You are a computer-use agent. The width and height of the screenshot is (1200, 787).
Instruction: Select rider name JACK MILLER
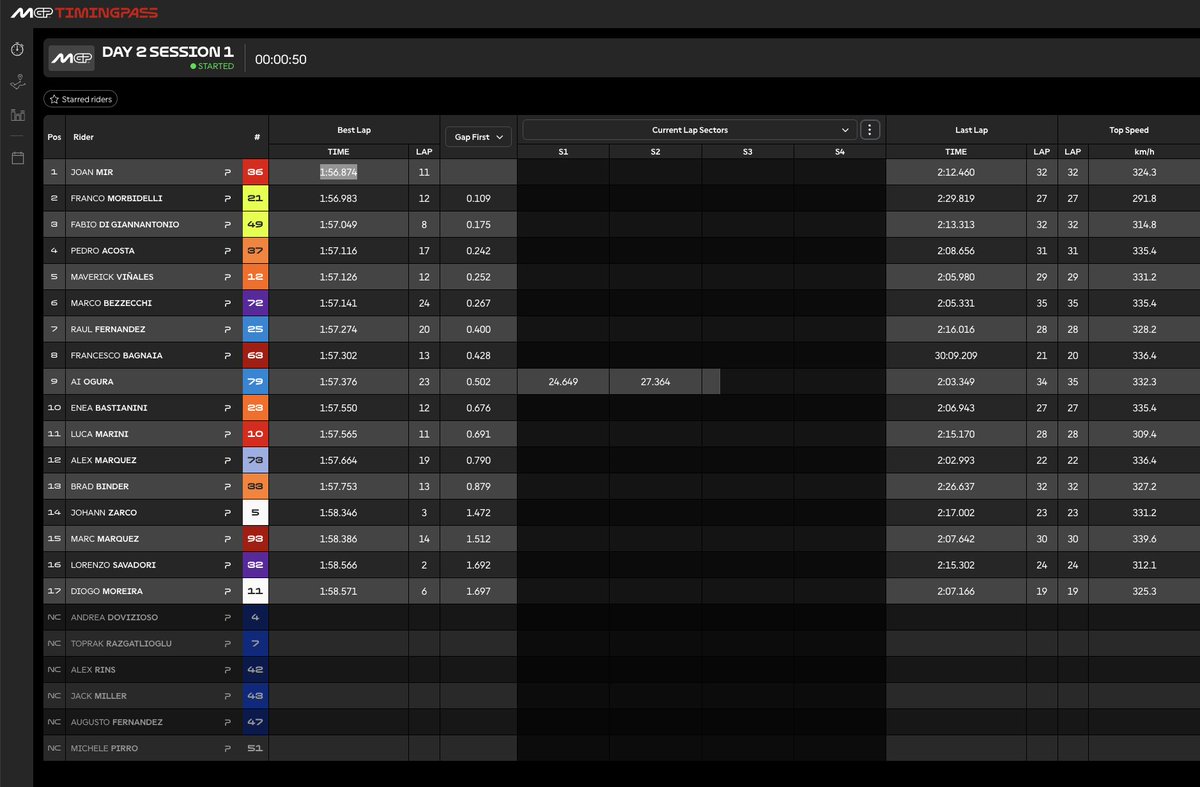[99, 696]
